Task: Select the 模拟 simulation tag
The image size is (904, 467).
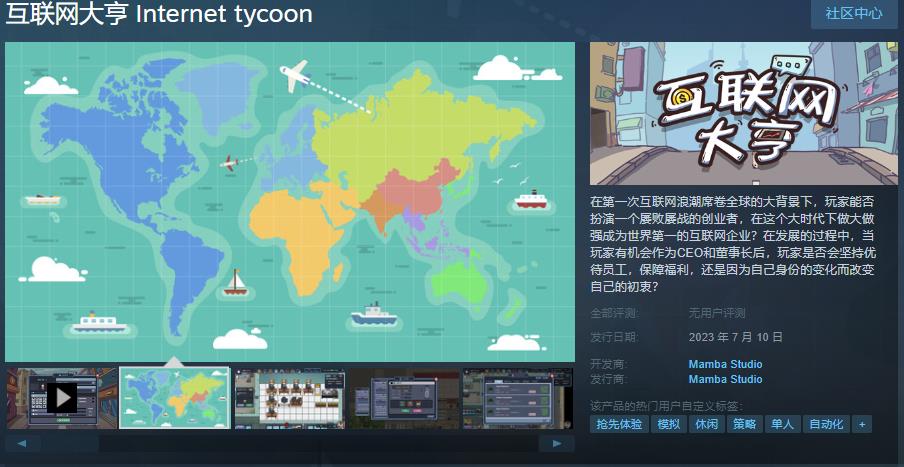Action: coord(668,424)
